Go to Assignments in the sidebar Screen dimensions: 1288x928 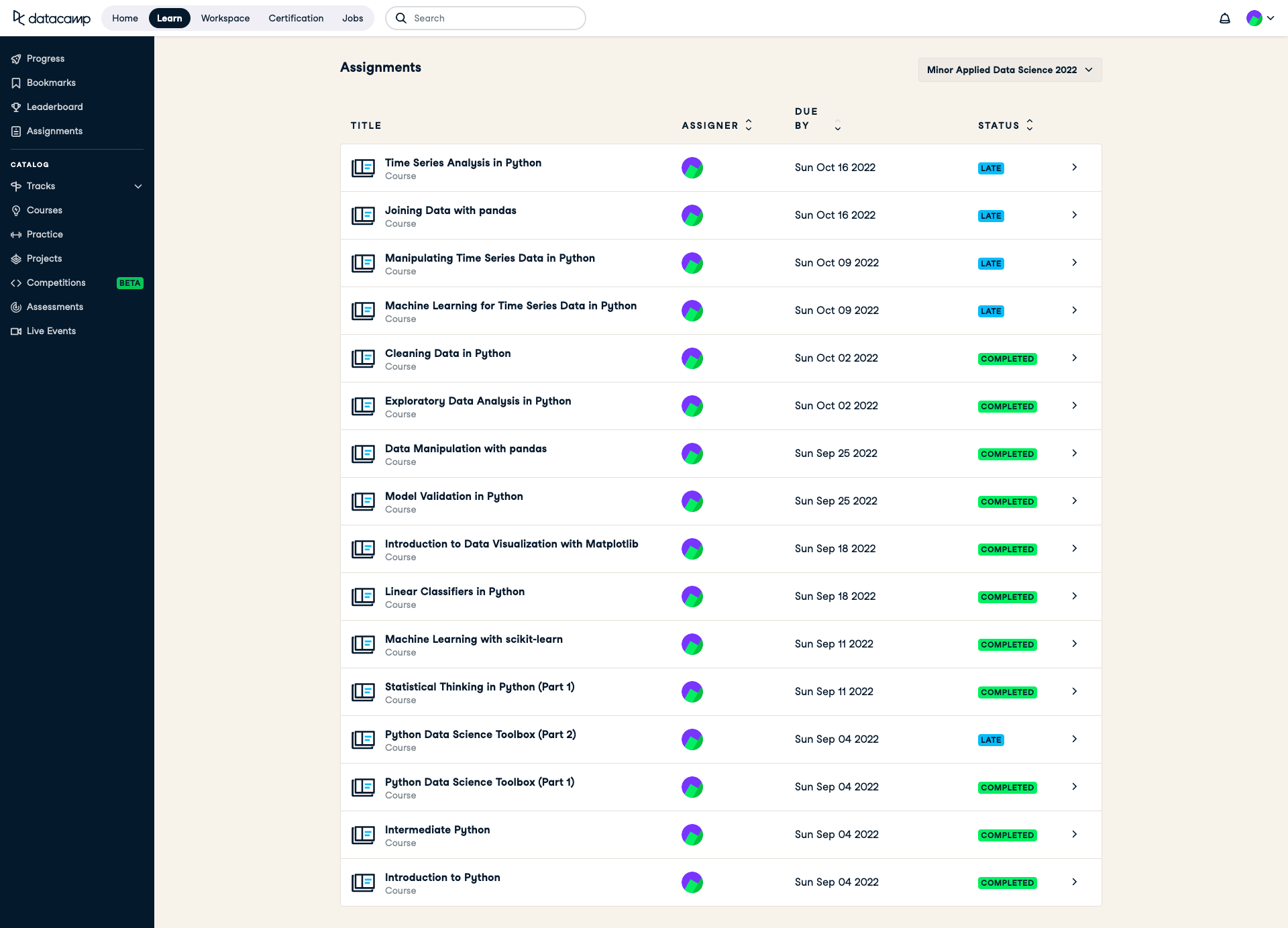[x=54, y=131]
